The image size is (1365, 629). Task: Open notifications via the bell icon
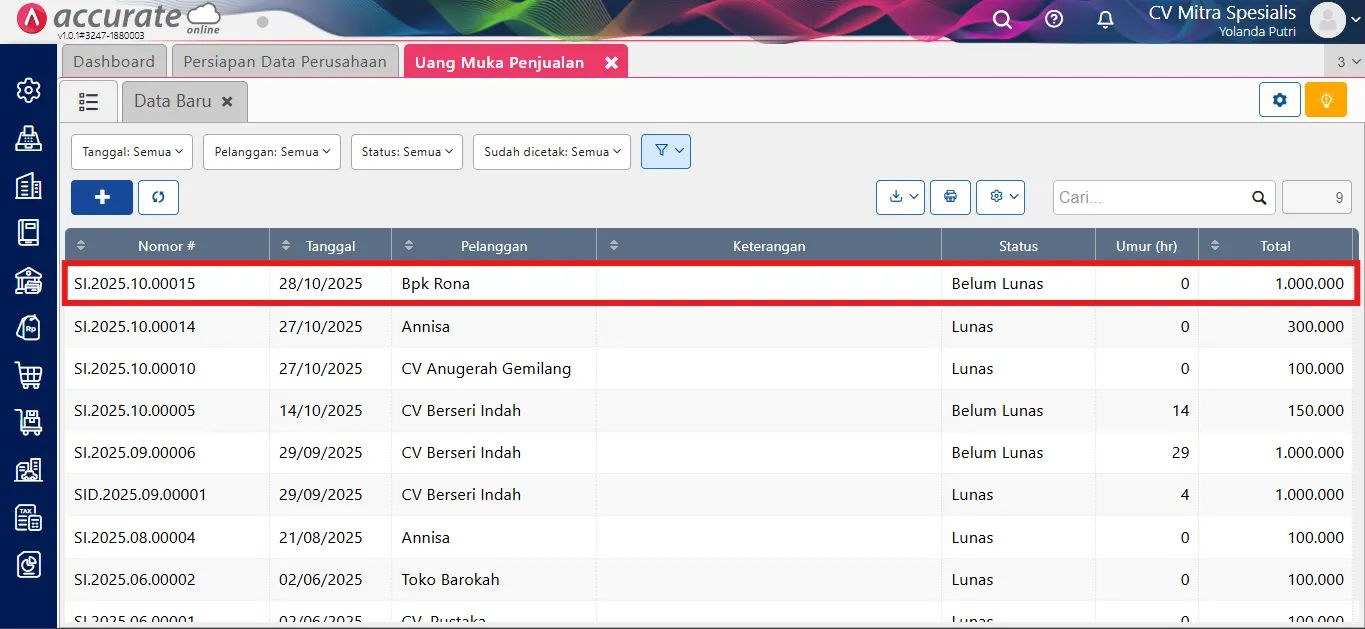pos(1105,18)
